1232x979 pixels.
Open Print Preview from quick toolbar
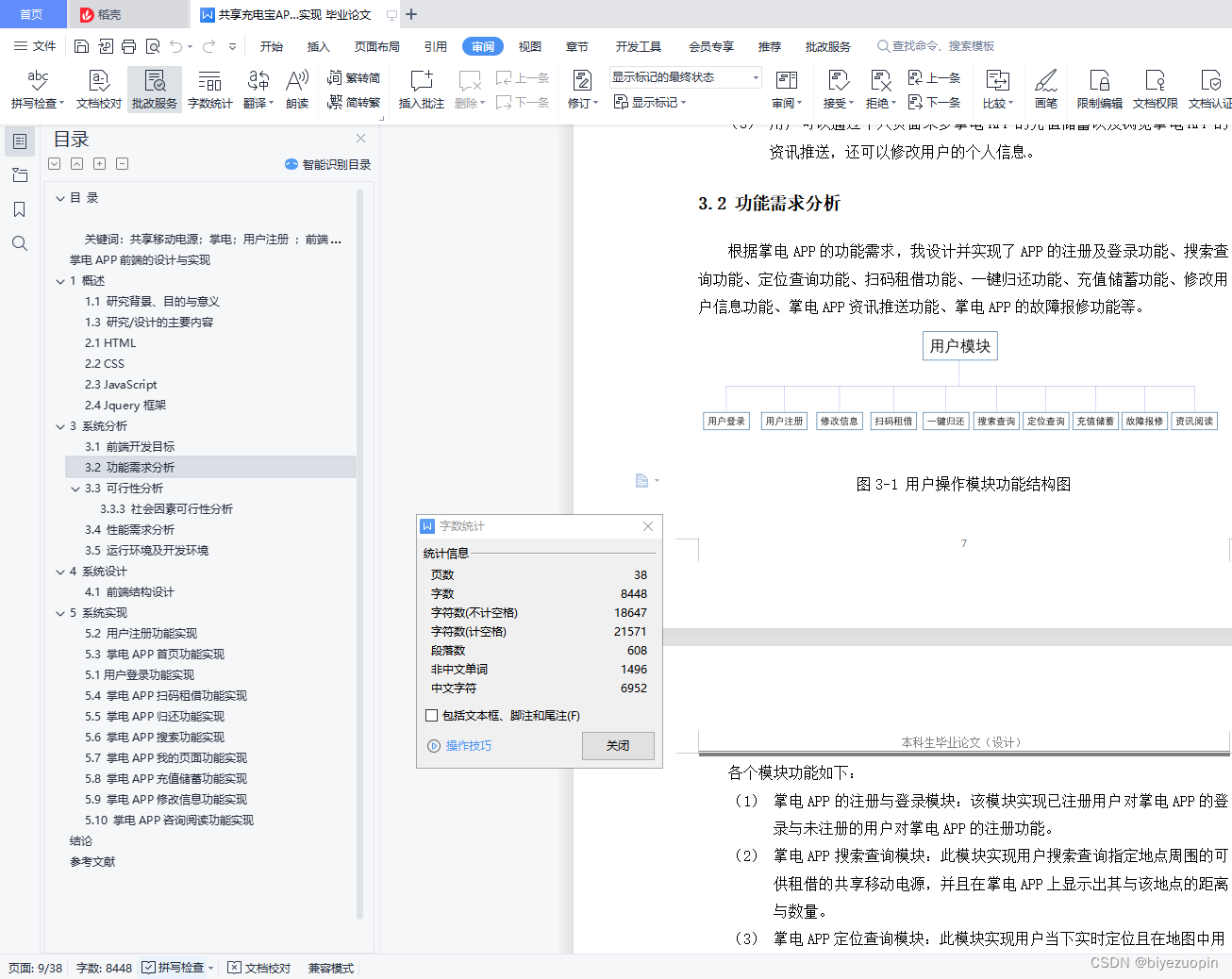[153, 46]
